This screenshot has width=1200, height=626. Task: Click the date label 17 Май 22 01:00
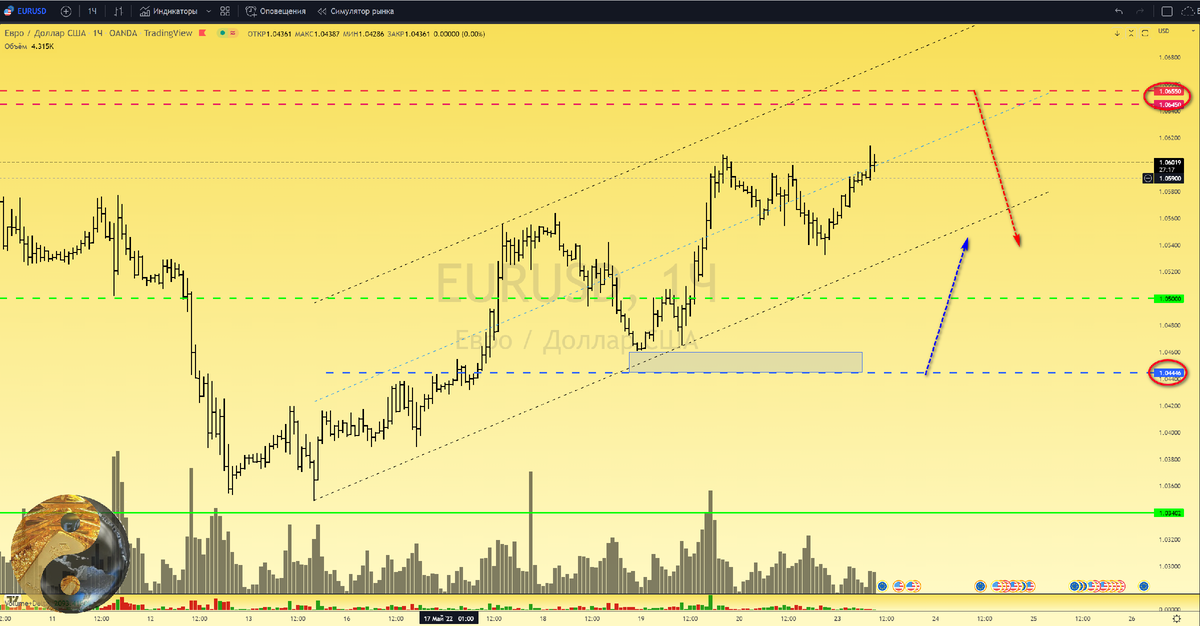(x=447, y=619)
